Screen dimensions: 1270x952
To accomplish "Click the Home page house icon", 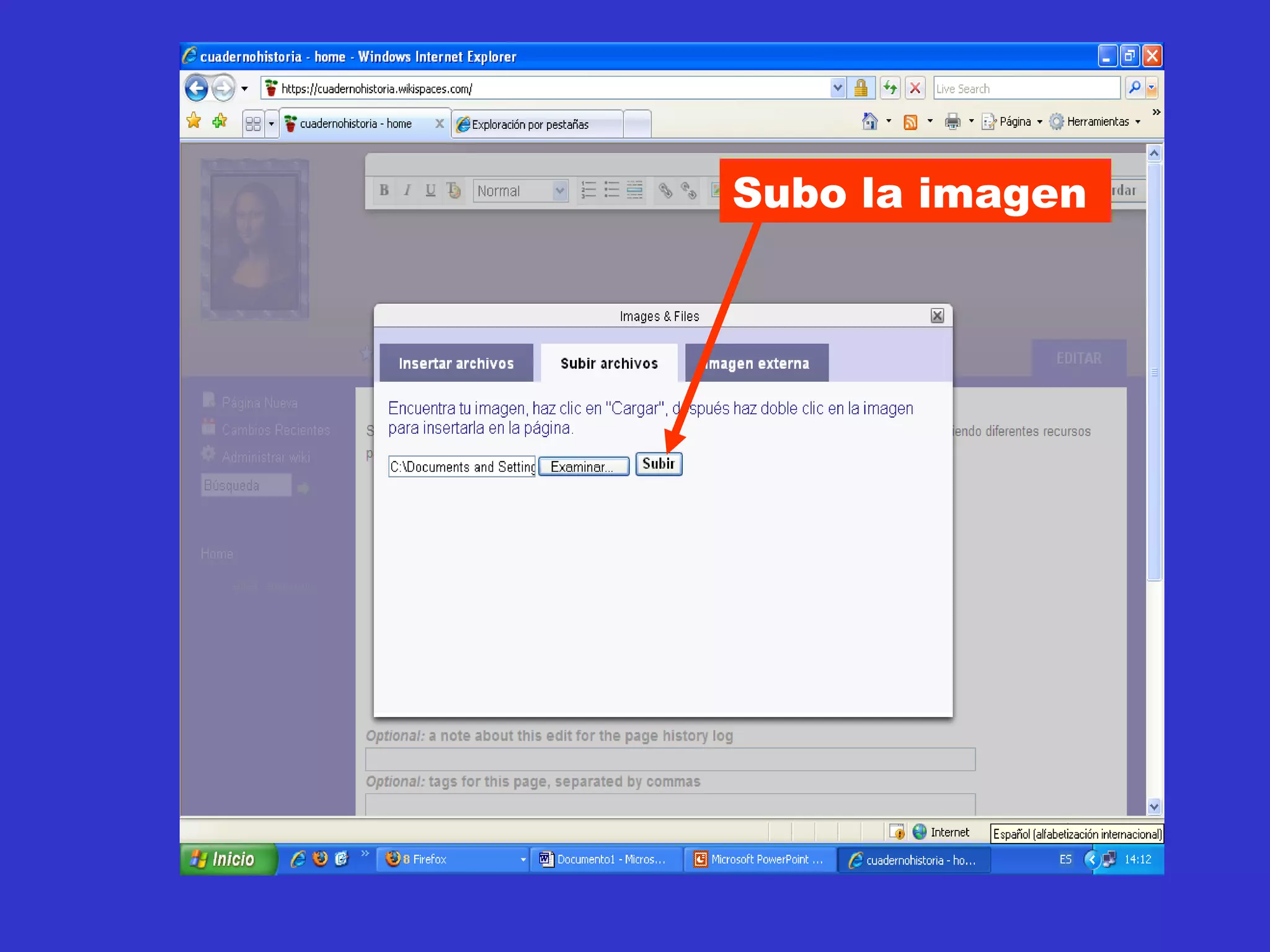I will (870, 121).
